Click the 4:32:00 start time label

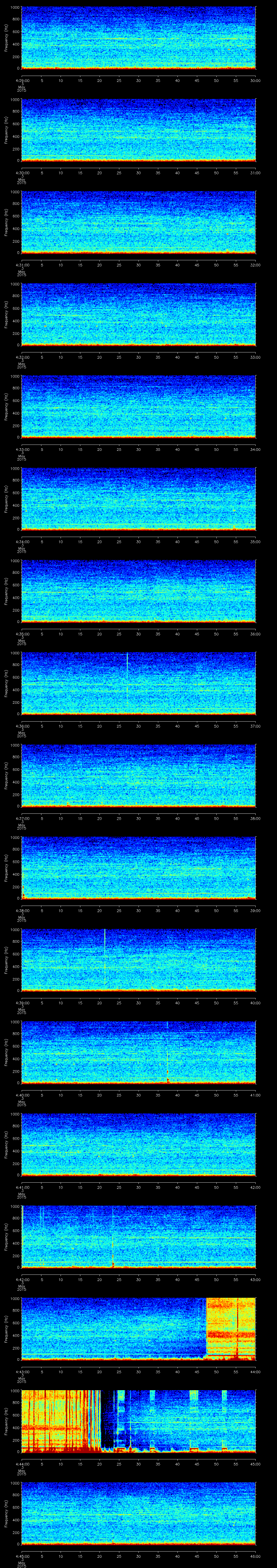point(22,357)
